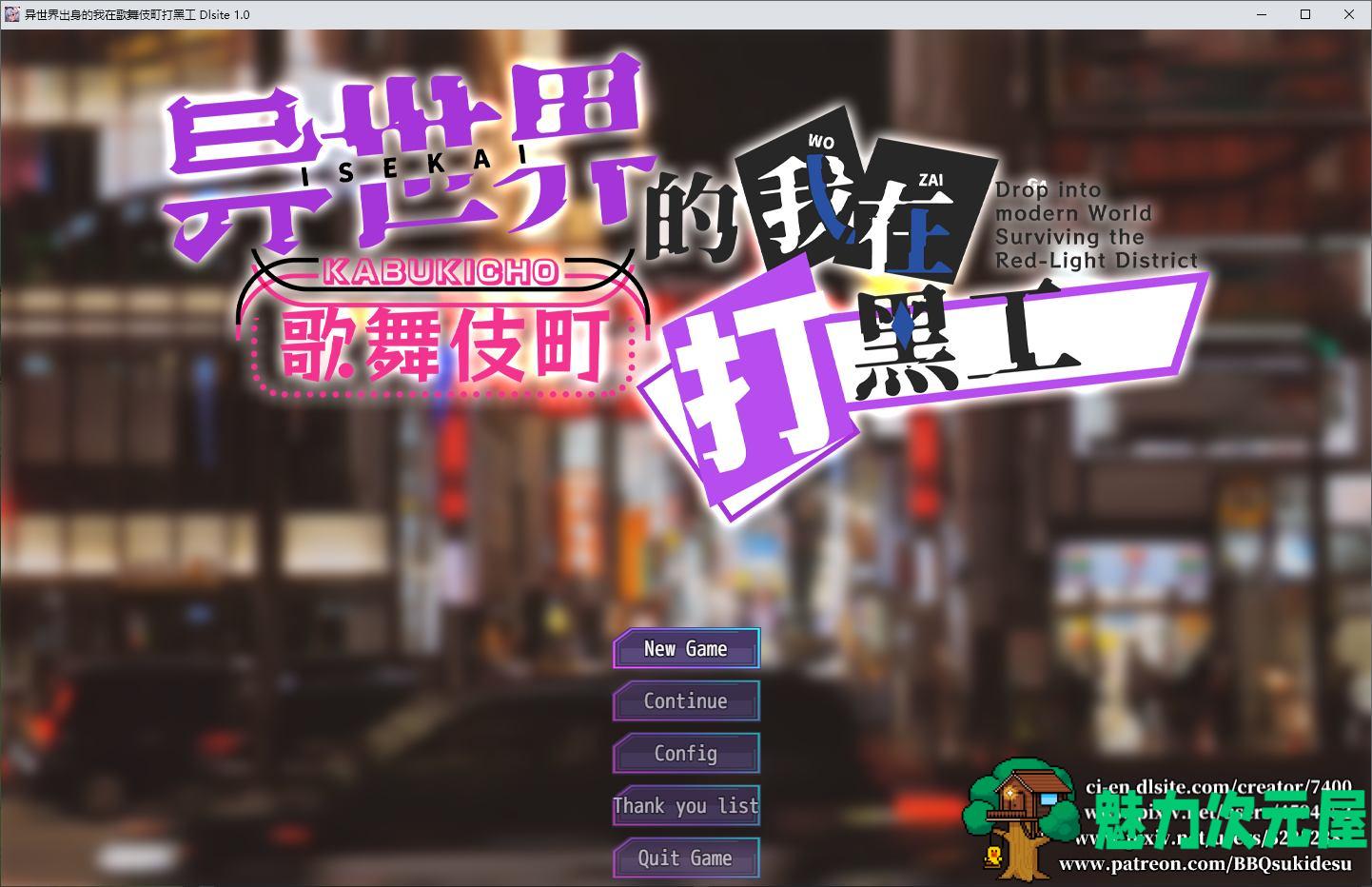Close the game window

coord(1349,14)
